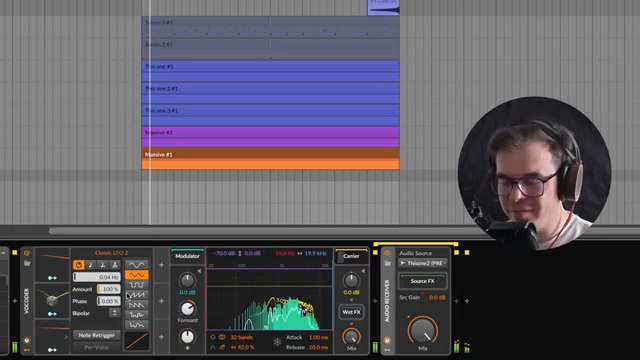This screenshot has height=360, width=640.
Task: Toggle the Vocoder device power button
Action: 27,253
